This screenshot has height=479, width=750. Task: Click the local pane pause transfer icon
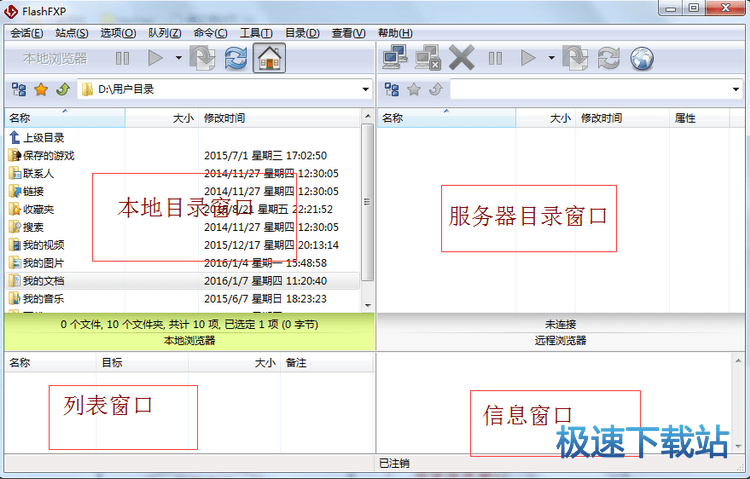122,58
